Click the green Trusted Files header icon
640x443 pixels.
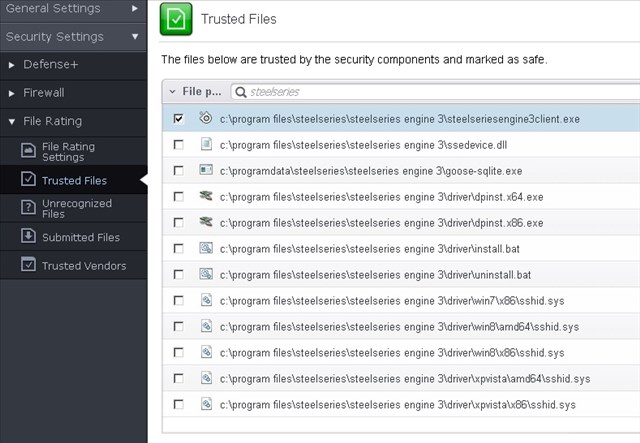[x=176, y=19]
